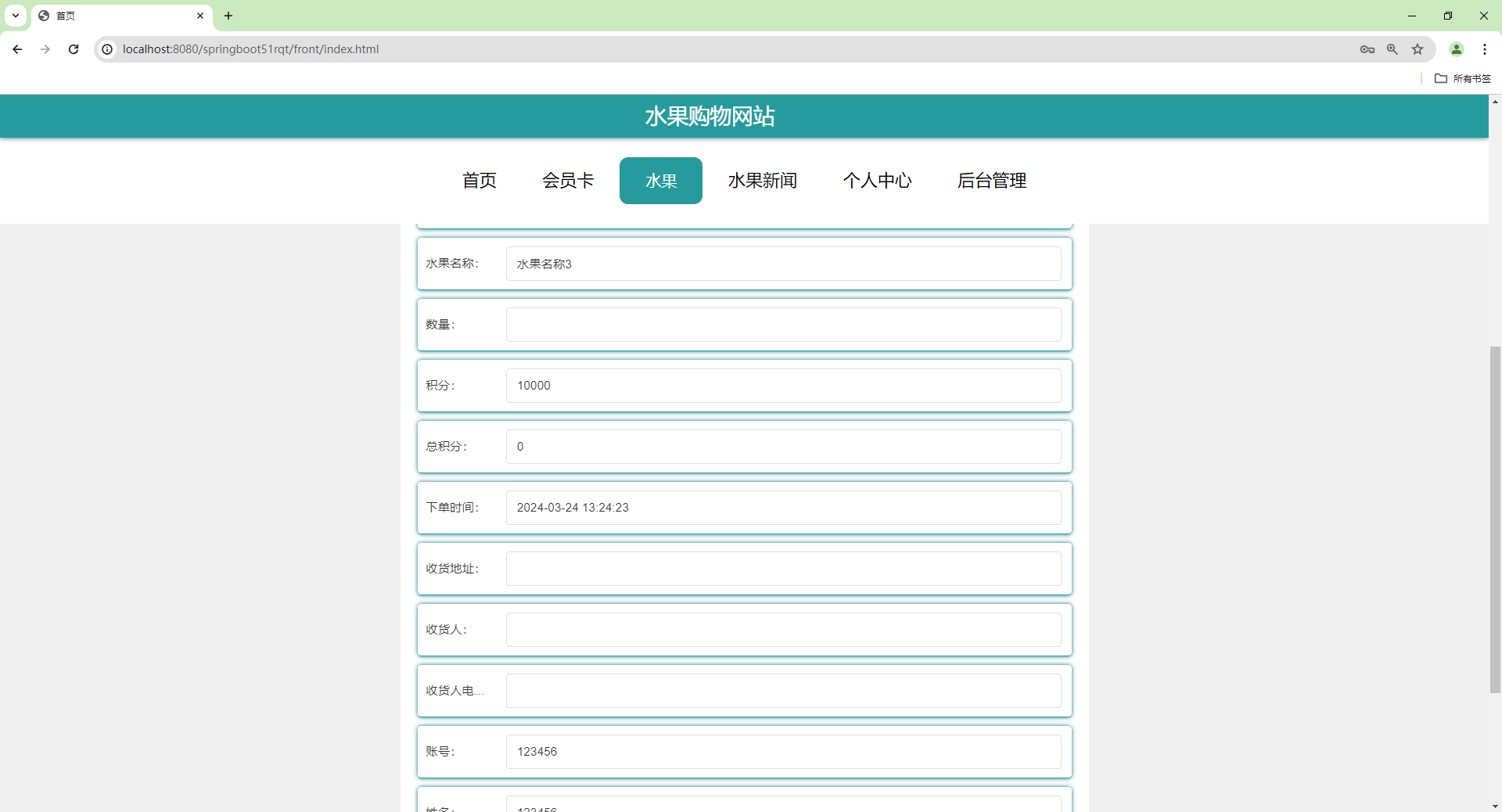
Task: Click the password manager key icon
Action: [1367, 49]
